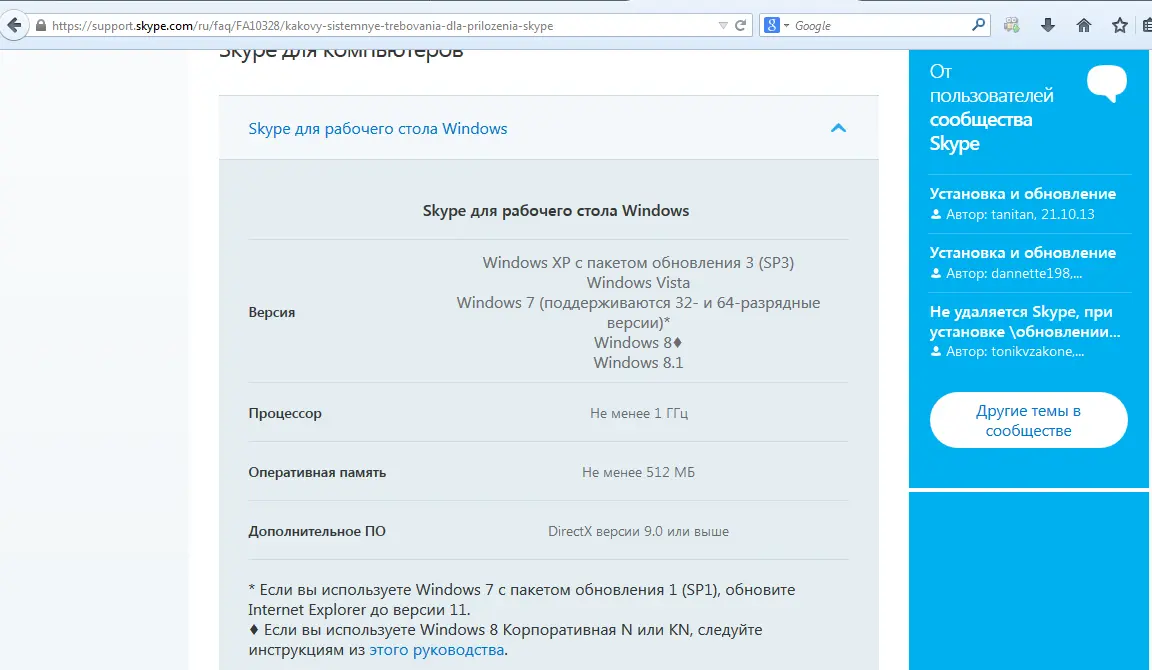Viewport: 1152px width, 670px height.
Task: Open the add-on icon beside search box
Action: [x=1012, y=26]
